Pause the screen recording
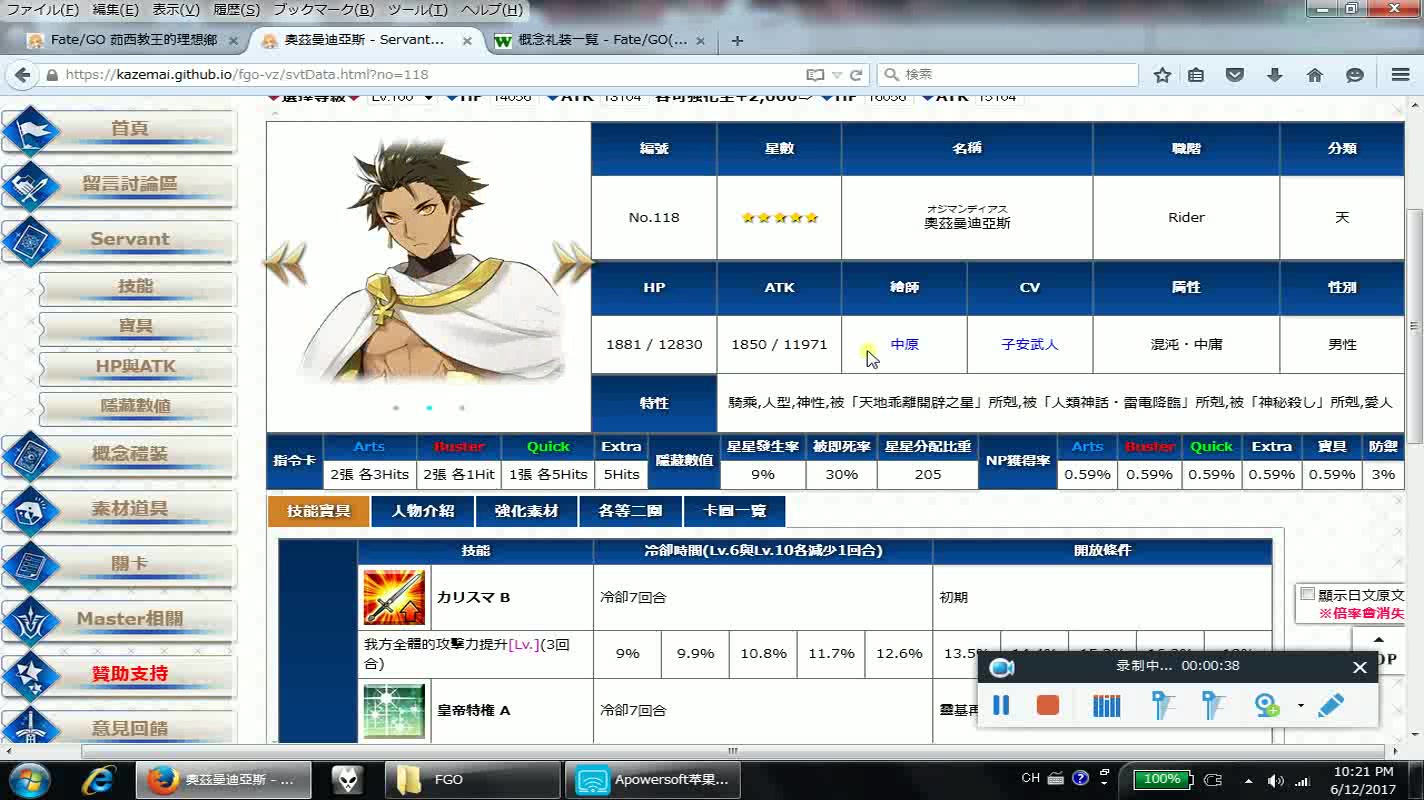Viewport: 1424px width, 800px height. coord(1001,705)
